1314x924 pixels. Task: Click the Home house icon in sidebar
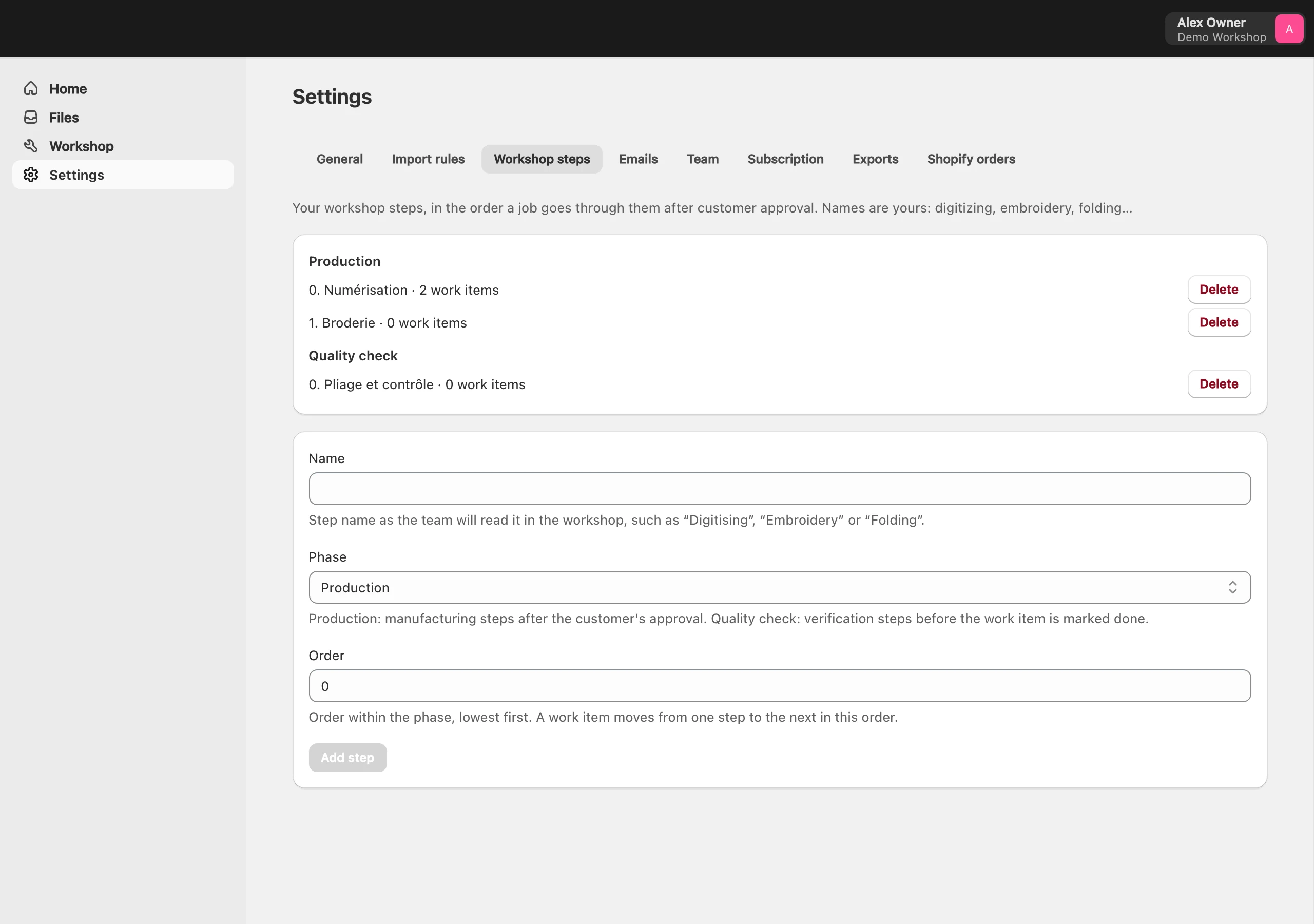click(31, 88)
